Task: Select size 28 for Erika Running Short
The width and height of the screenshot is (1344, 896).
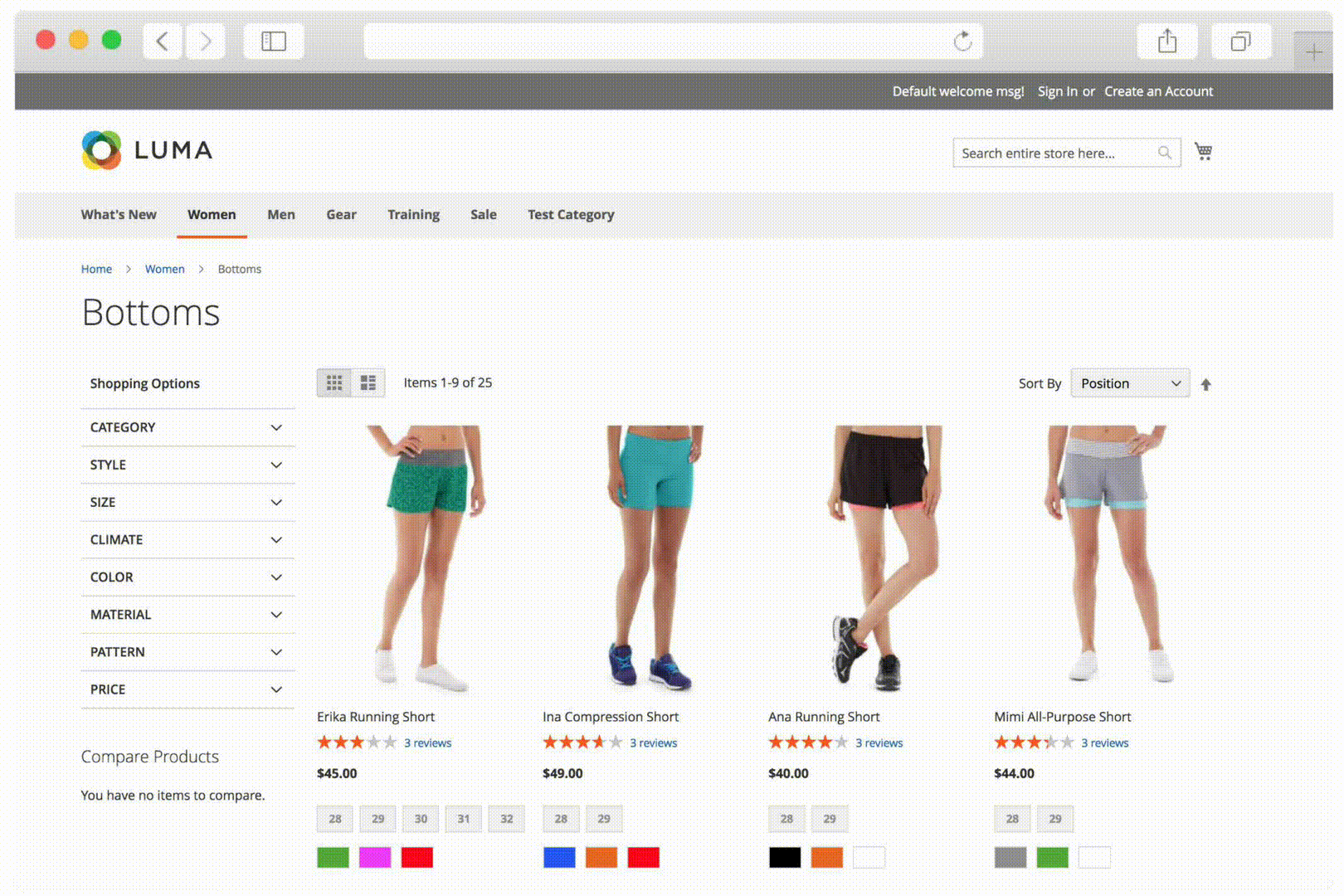Action: pos(335,819)
